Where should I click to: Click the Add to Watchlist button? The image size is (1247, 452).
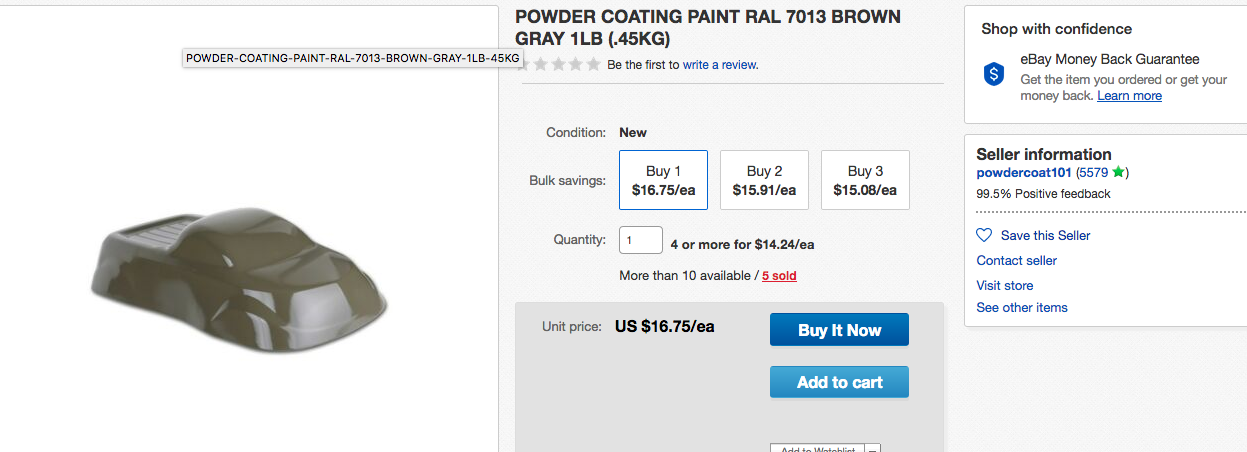817,449
